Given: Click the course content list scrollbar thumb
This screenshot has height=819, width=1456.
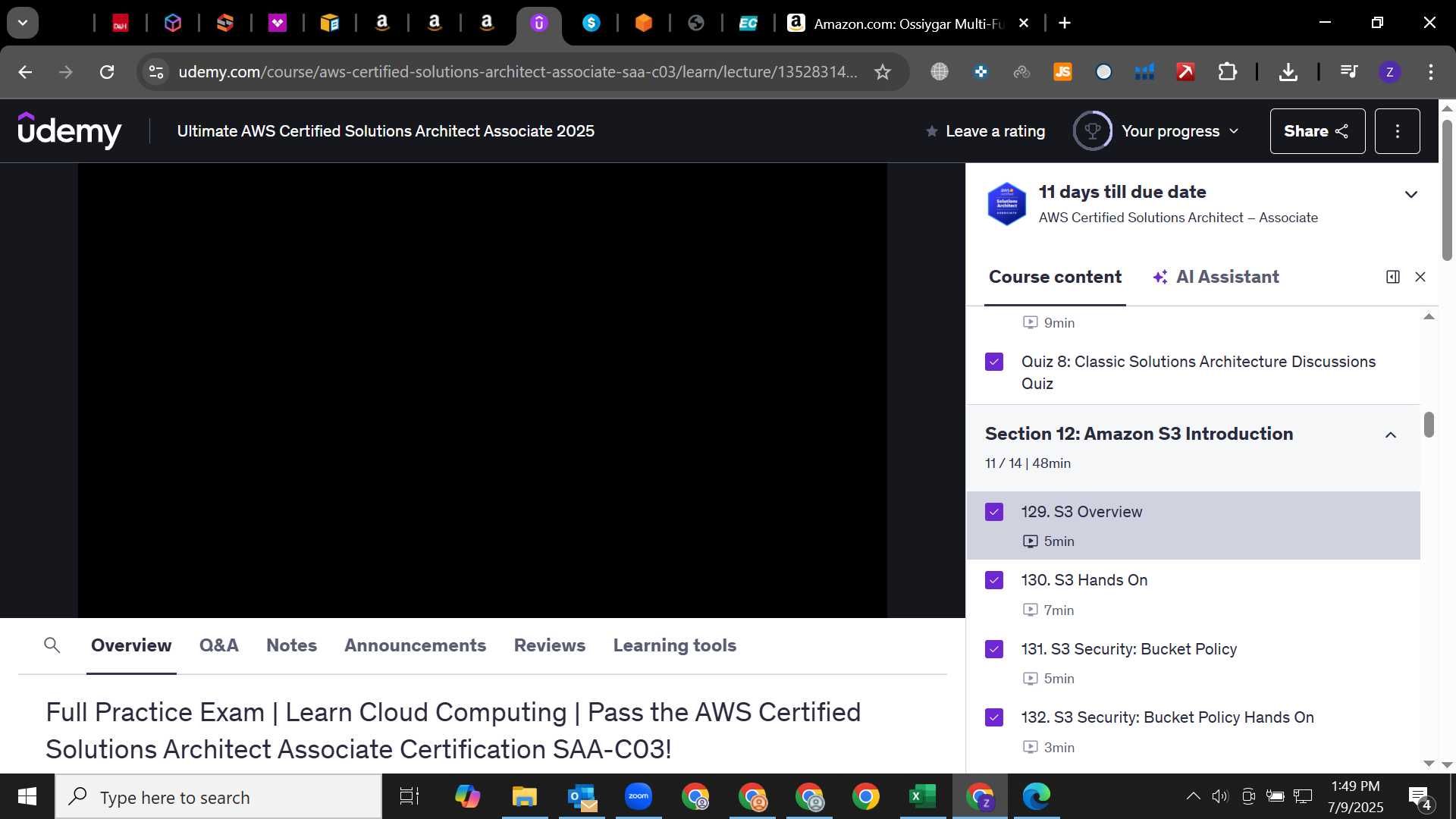Looking at the screenshot, I should tap(1429, 425).
